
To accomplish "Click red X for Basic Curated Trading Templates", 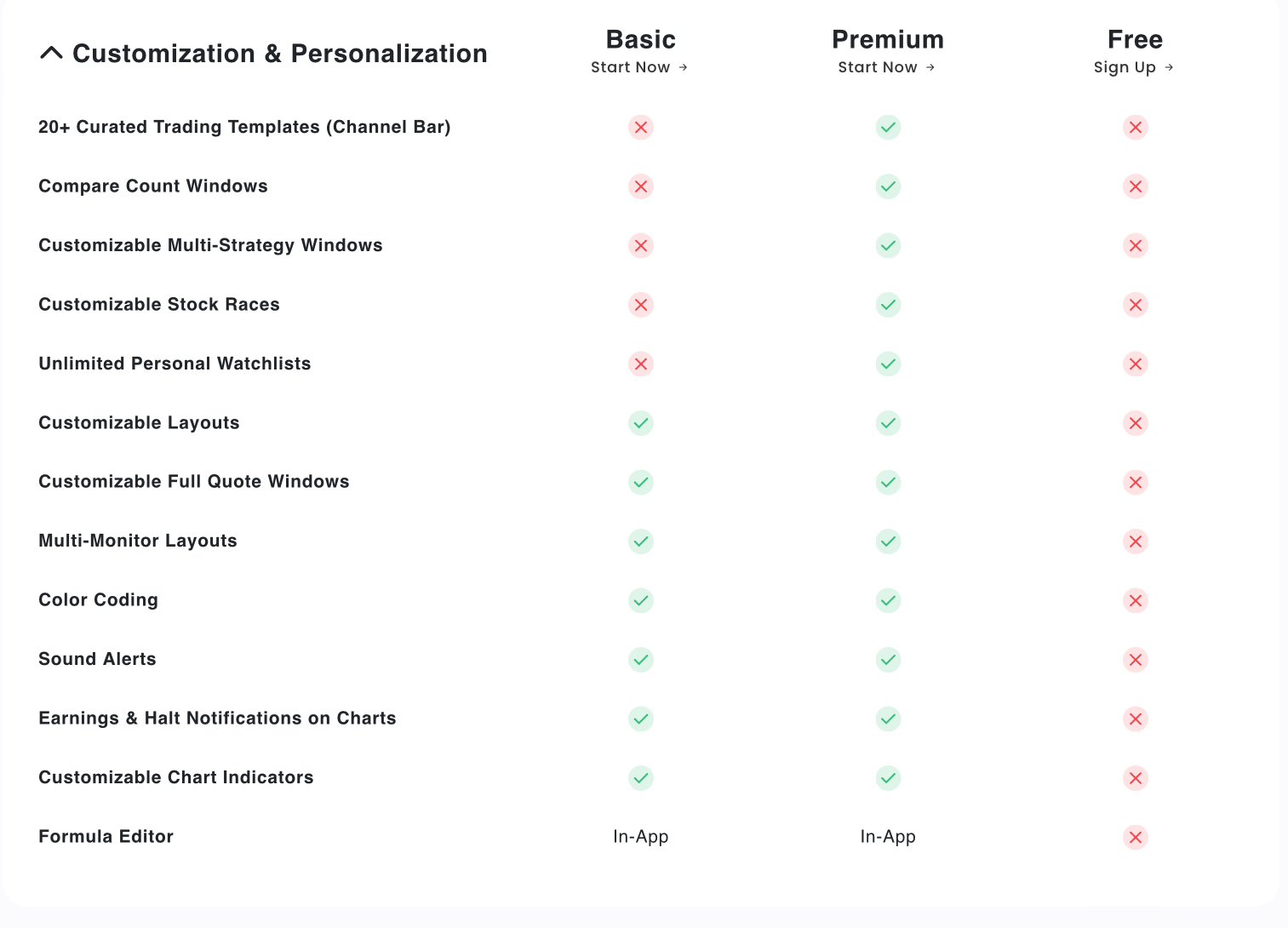I will pyautogui.click(x=641, y=128).
